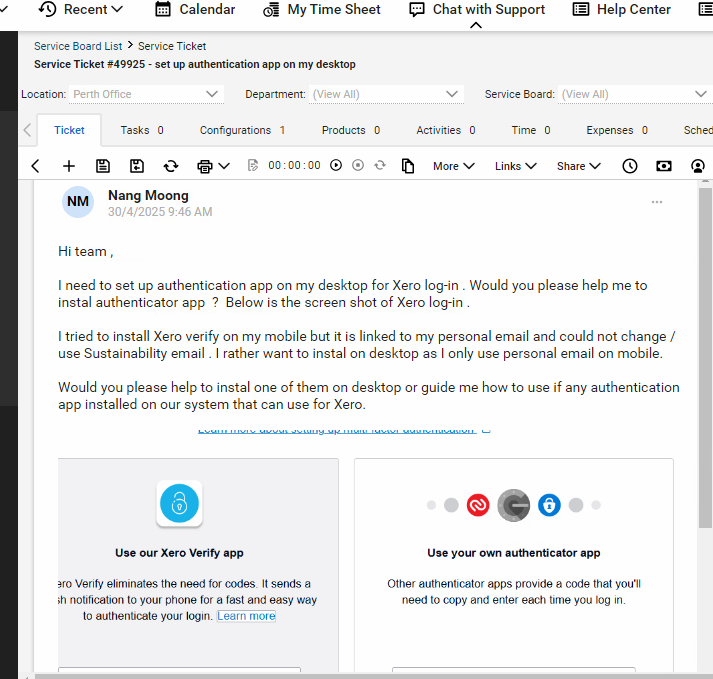Image resolution: width=713 pixels, height=679 pixels.
Task: Stop the ticket timer
Action: tap(358, 165)
